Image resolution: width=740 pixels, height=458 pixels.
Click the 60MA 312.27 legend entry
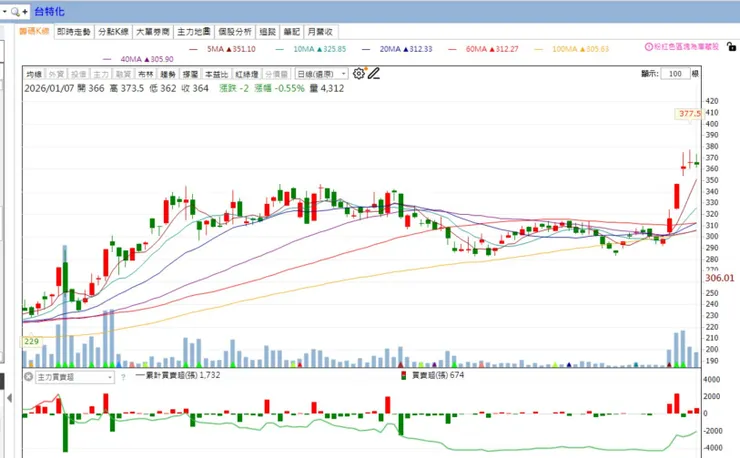(x=483, y=49)
